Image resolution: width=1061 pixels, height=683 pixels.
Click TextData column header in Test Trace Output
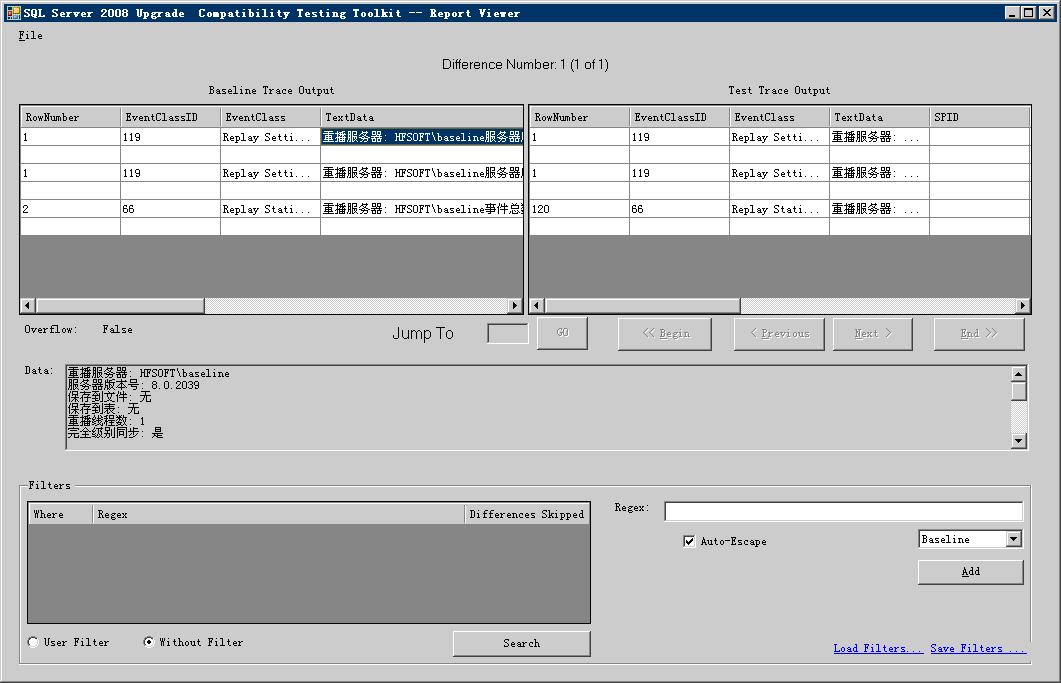[x=880, y=117]
